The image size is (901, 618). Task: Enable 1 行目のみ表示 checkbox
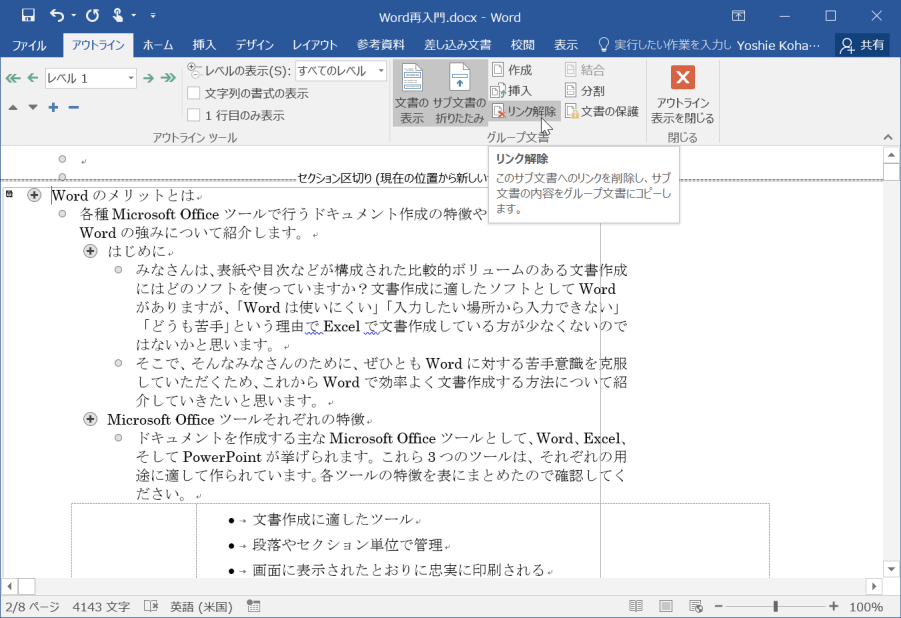[194, 116]
